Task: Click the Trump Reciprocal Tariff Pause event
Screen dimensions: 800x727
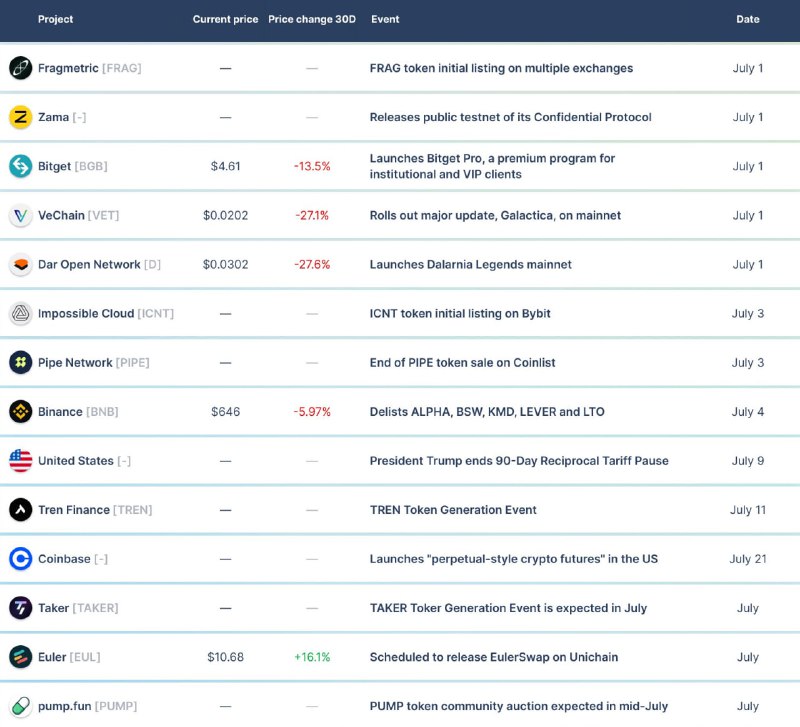Action: click(x=519, y=461)
